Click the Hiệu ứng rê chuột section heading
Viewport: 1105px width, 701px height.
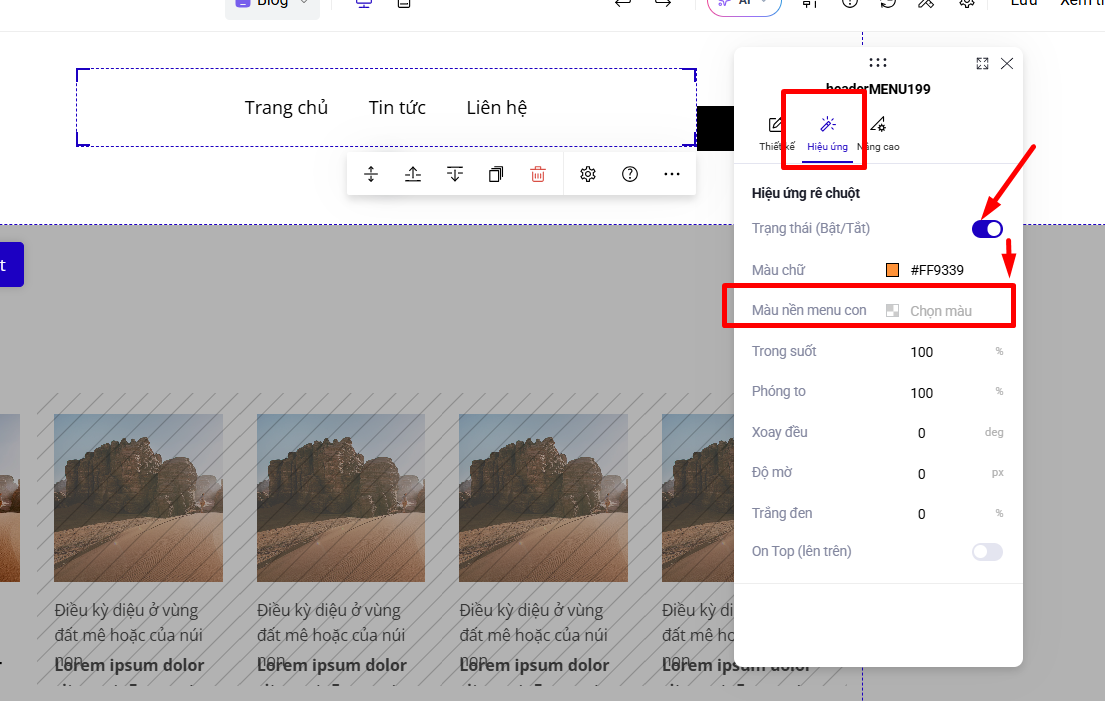[805, 193]
